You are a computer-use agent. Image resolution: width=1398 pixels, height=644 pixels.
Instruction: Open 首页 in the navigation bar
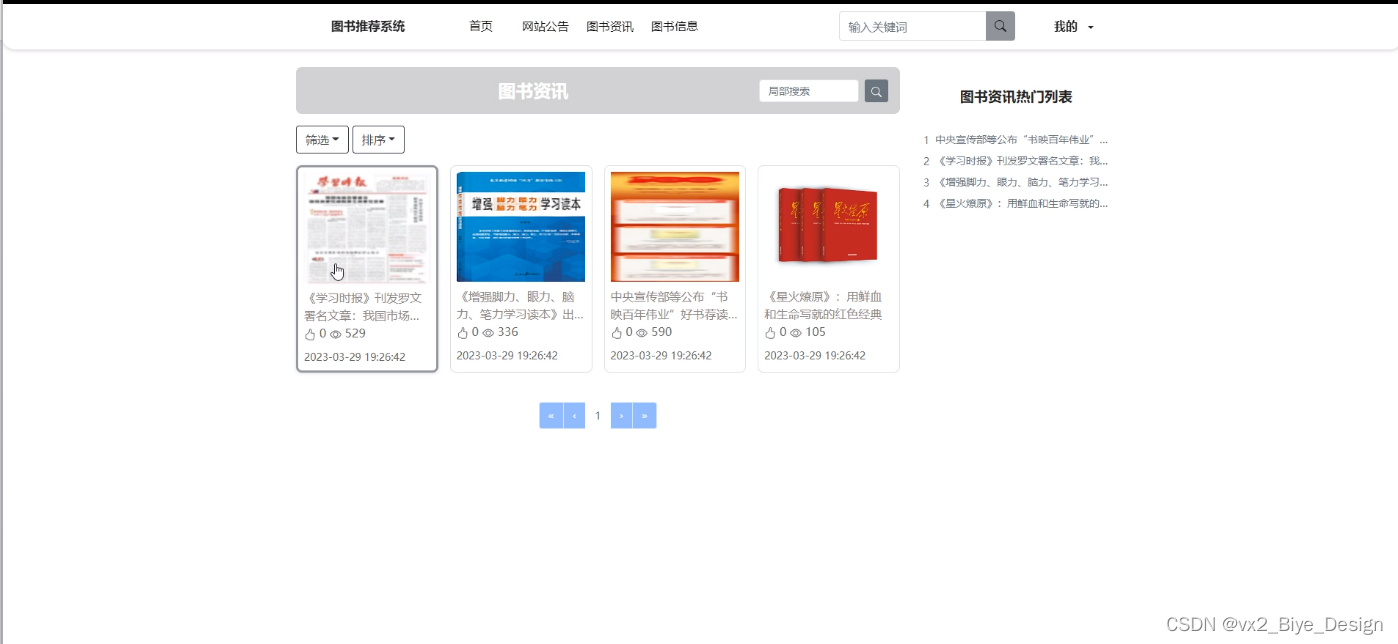481,27
